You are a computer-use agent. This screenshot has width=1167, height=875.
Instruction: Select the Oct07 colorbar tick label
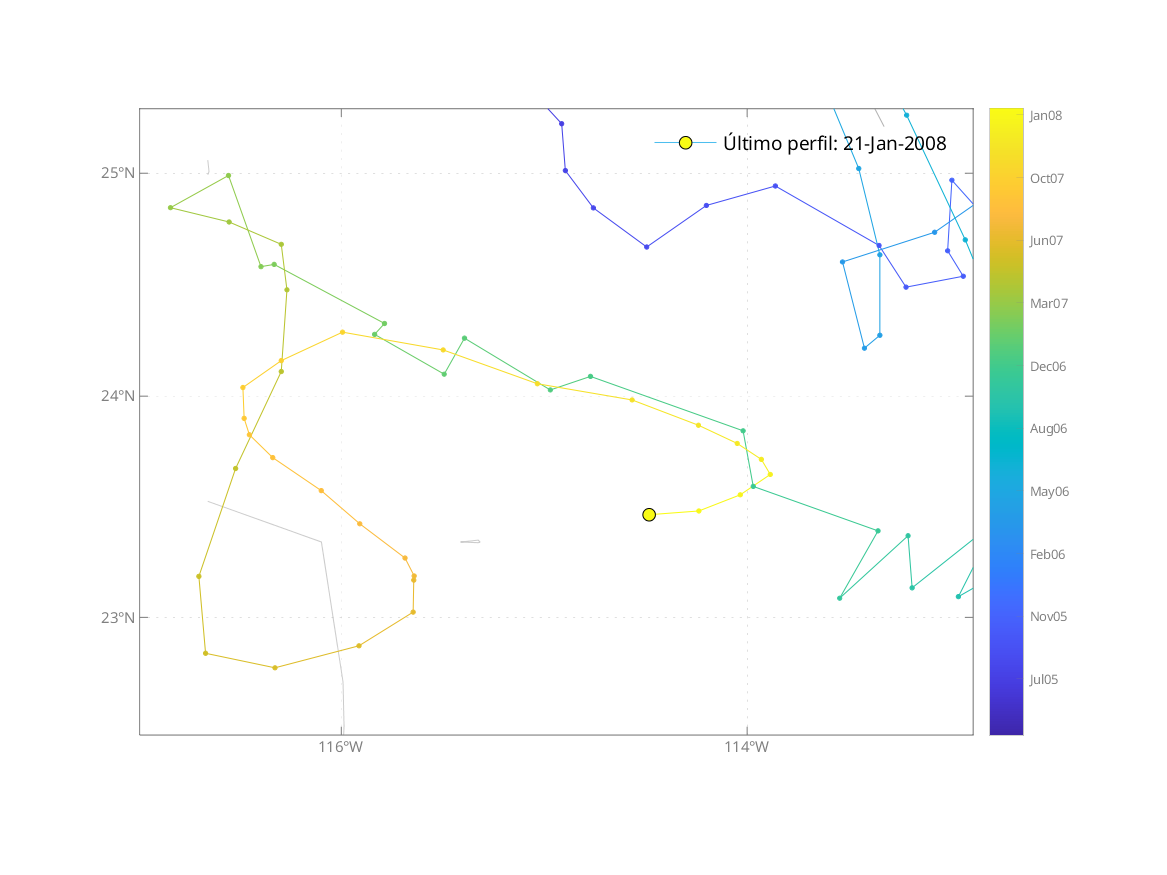click(1047, 179)
